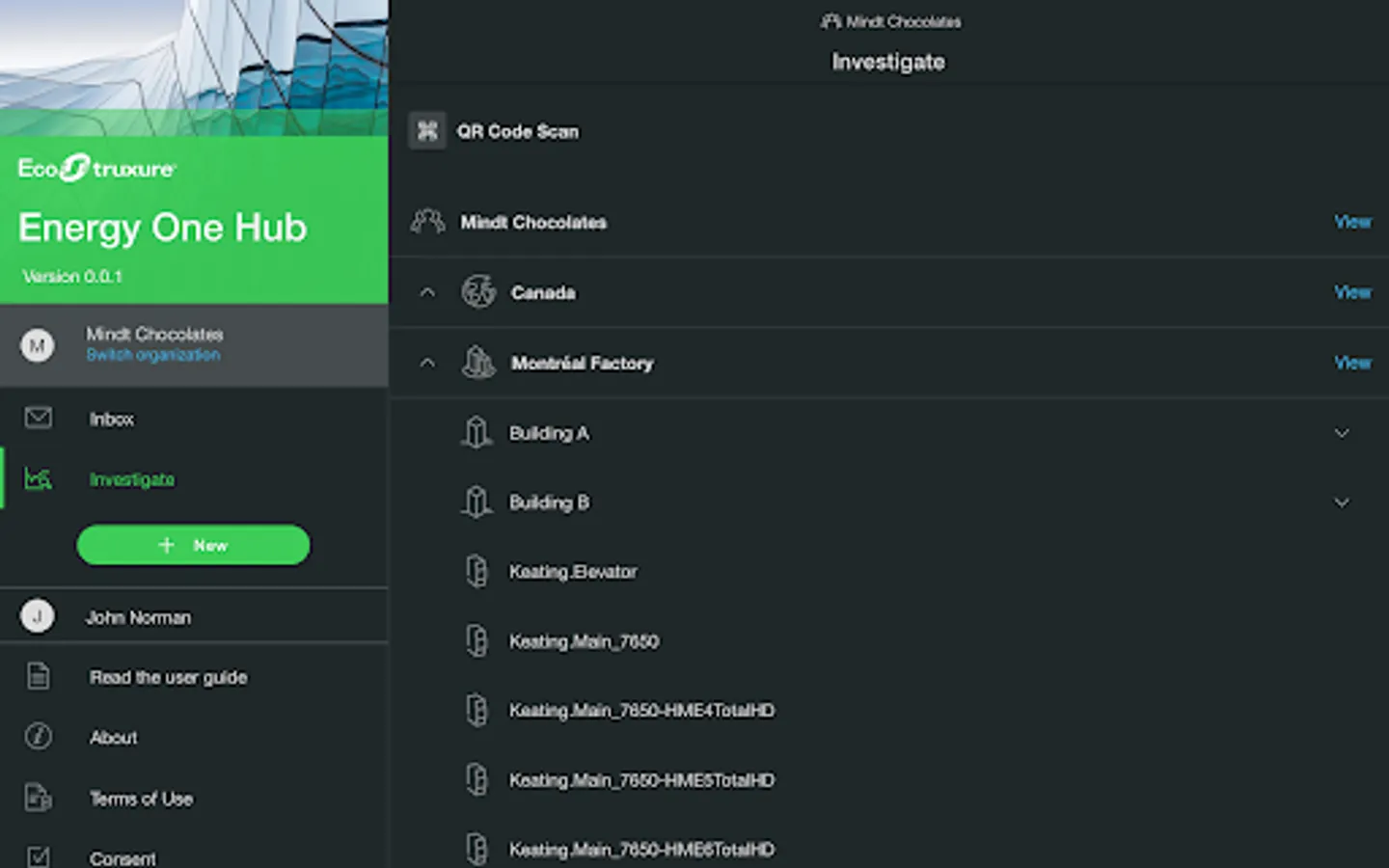
Task: Click the Mindt Chocolates organization people icon
Action: click(x=427, y=222)
